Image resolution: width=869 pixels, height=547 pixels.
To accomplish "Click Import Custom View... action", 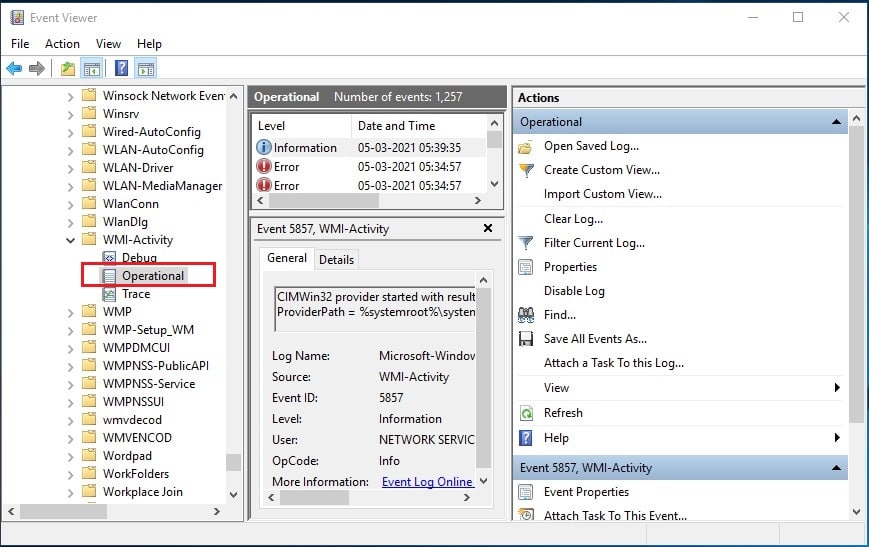I will (x=602, y=194).
